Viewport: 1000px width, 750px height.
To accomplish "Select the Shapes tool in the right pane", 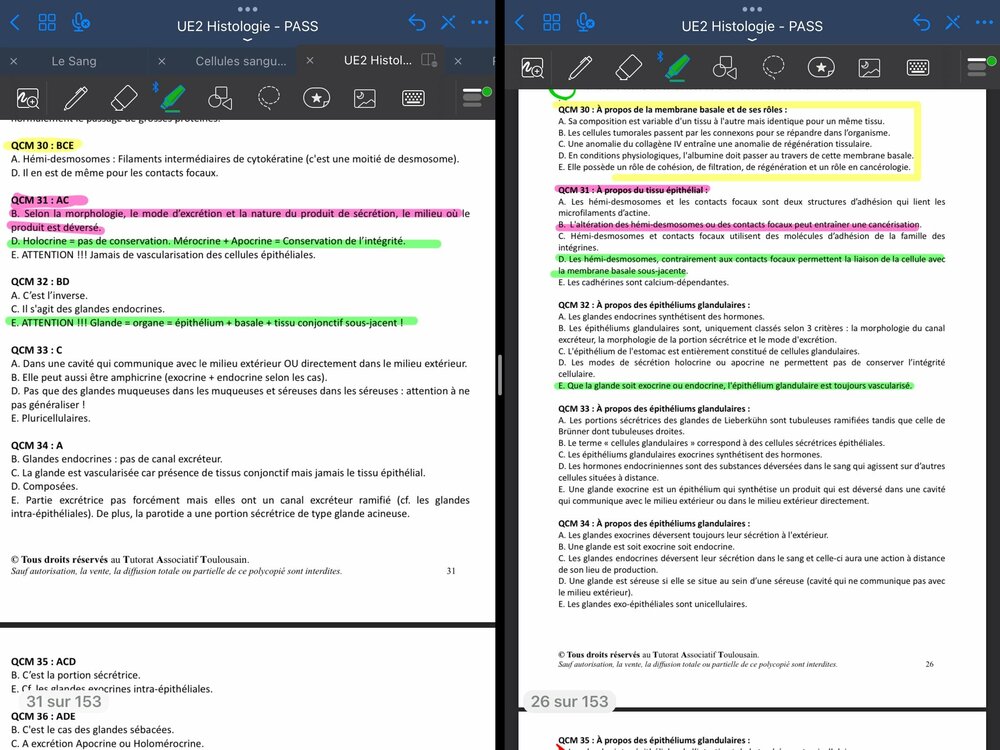I will (724, 67).
